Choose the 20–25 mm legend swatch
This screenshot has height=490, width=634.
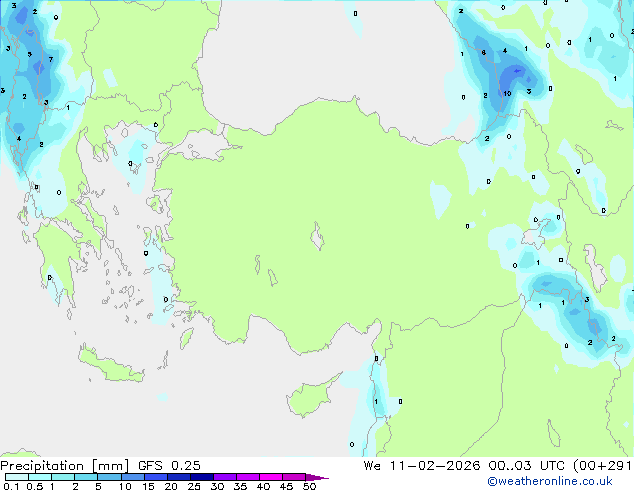tap(178, 477)
